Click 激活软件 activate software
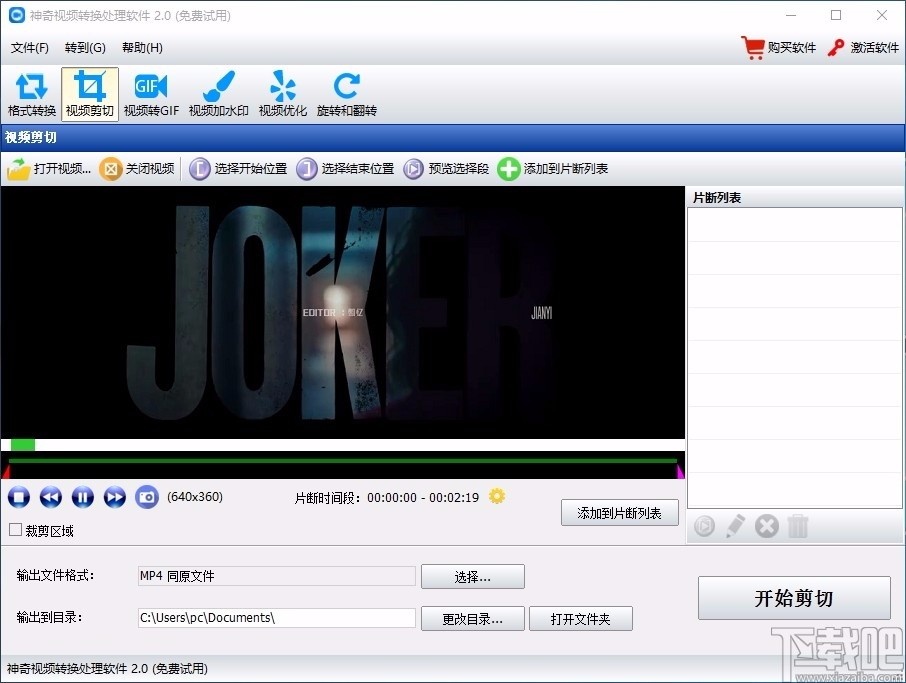Viewport: 906px width, 683px height. [863, 47]
